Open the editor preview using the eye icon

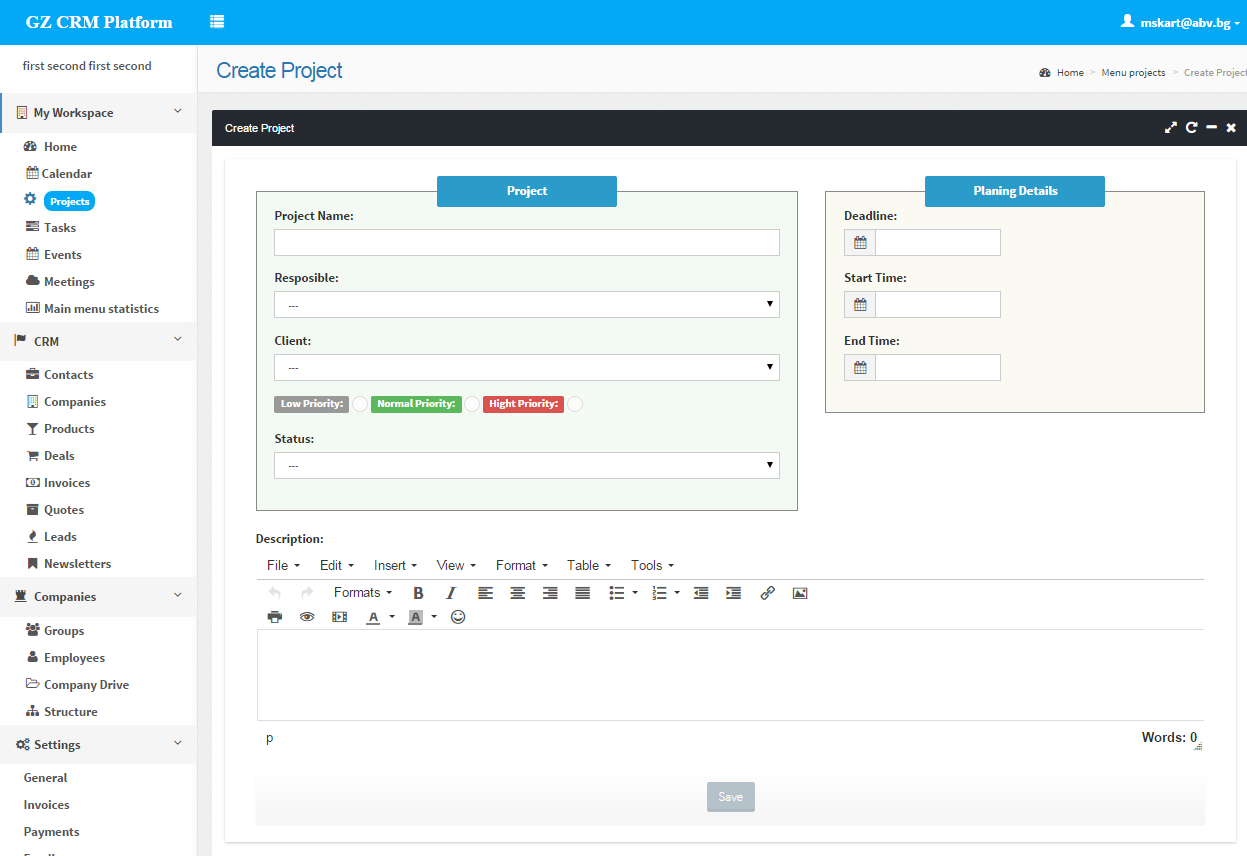(x=305, y=617)
